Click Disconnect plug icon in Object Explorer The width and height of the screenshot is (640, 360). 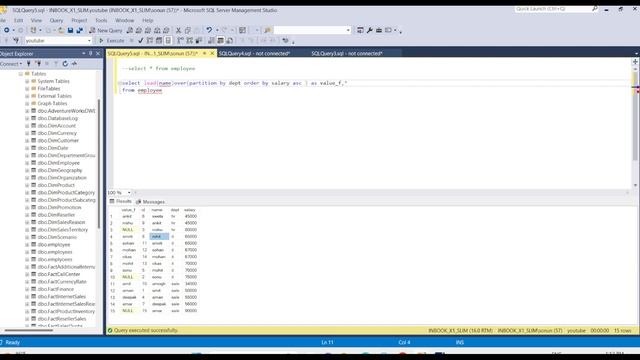(x=38, y=64)
